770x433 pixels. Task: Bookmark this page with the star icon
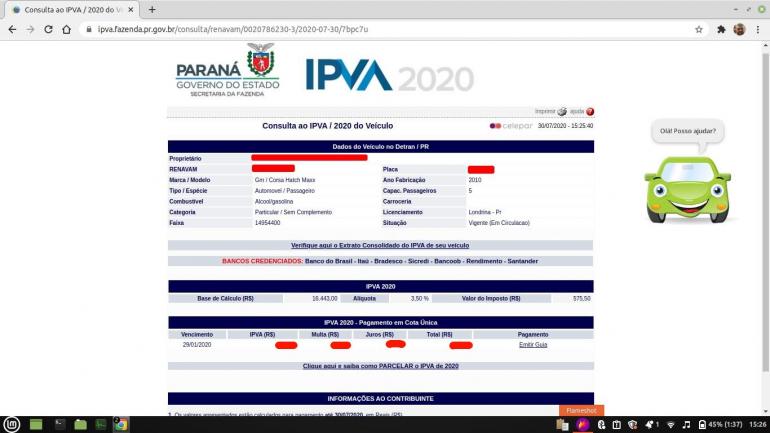pyautogui.click(x=699, y=29)
